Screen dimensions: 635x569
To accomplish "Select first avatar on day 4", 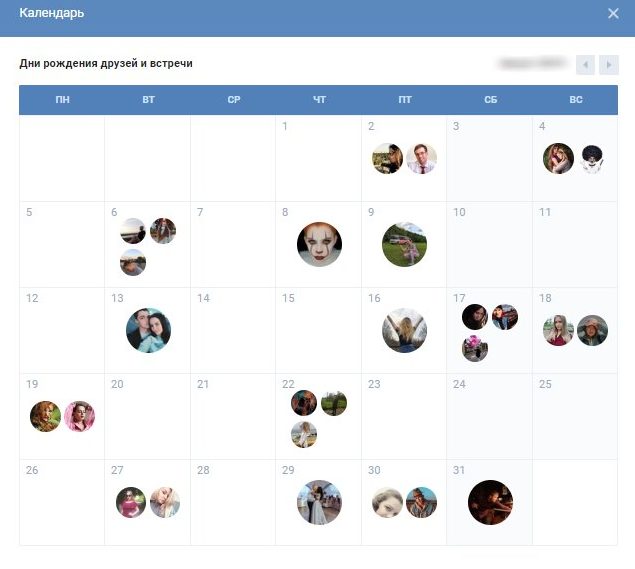I will (559, 159).
